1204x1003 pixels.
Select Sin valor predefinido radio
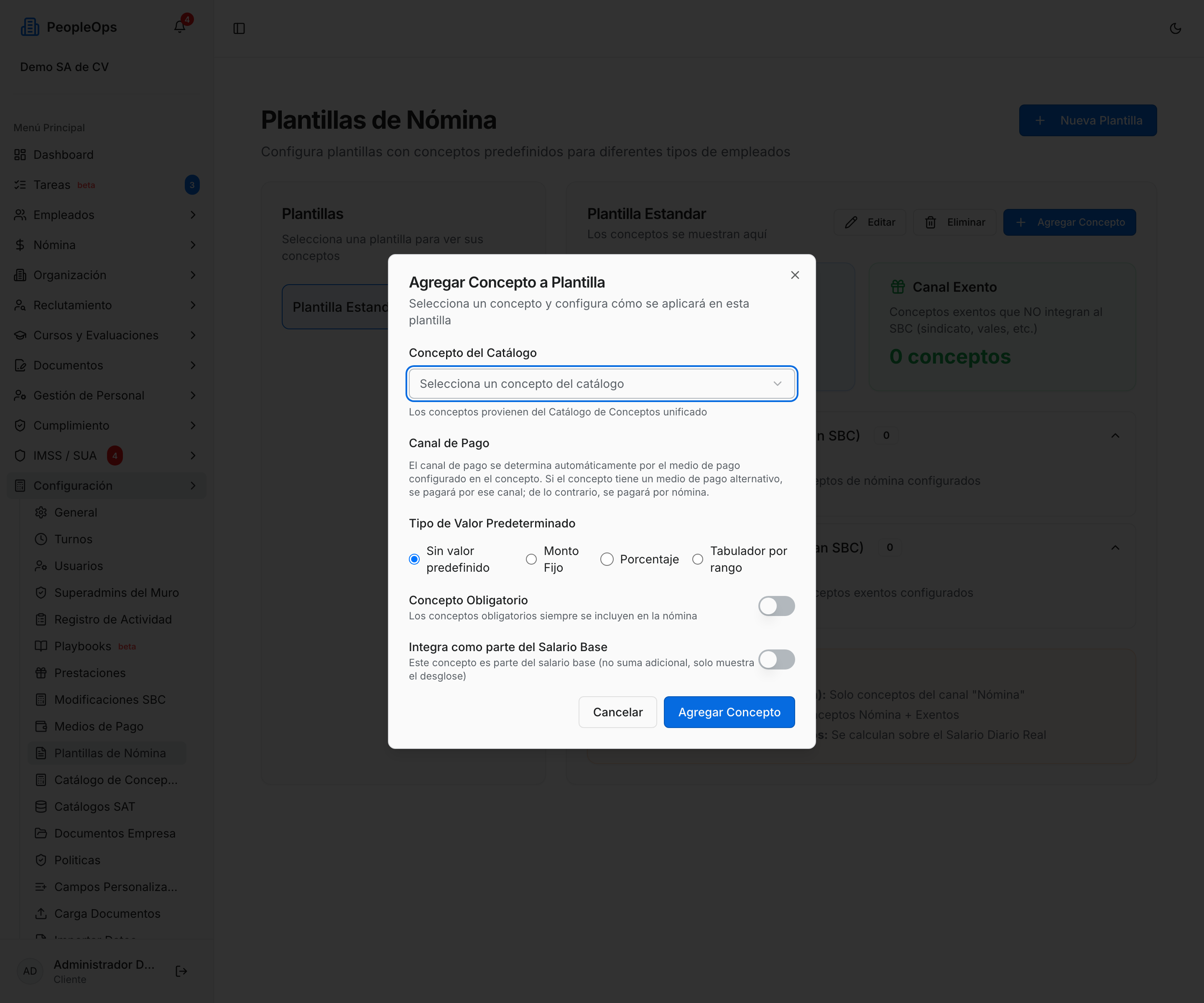tap(414, 560)
